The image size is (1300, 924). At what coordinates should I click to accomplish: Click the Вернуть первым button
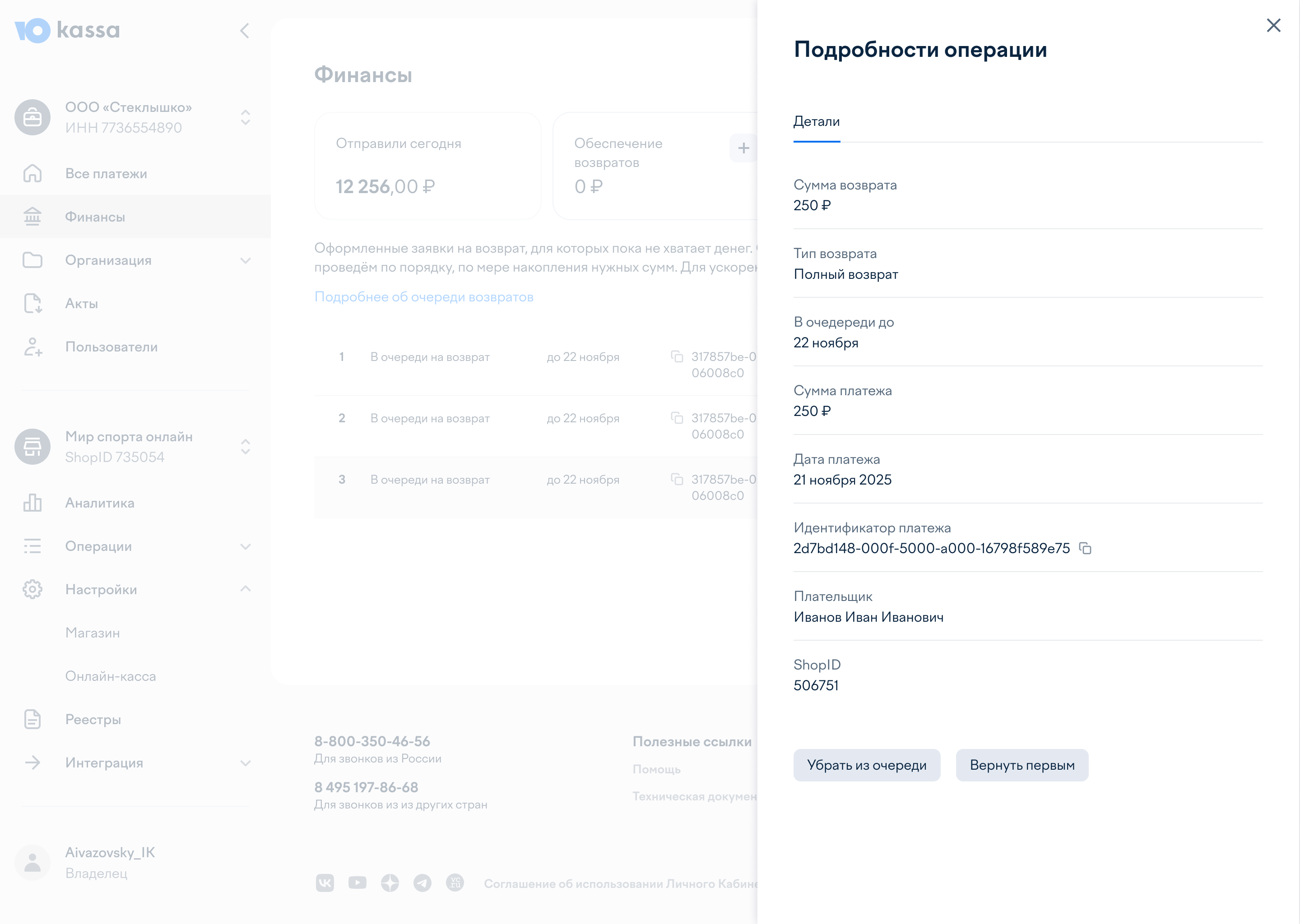click(1022, 765)
